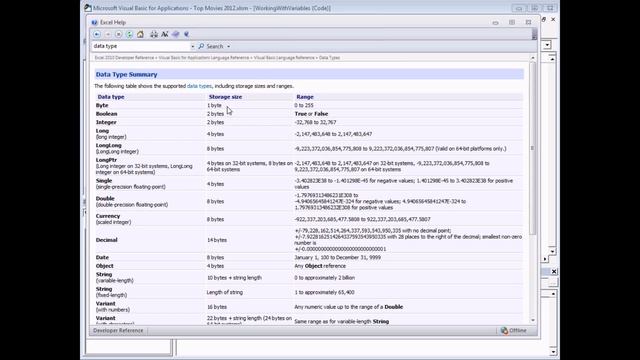This screenshot has height=360, width=640.
Task: Click '16 bytes' storage size cell
Action: (x=217, y=307)
